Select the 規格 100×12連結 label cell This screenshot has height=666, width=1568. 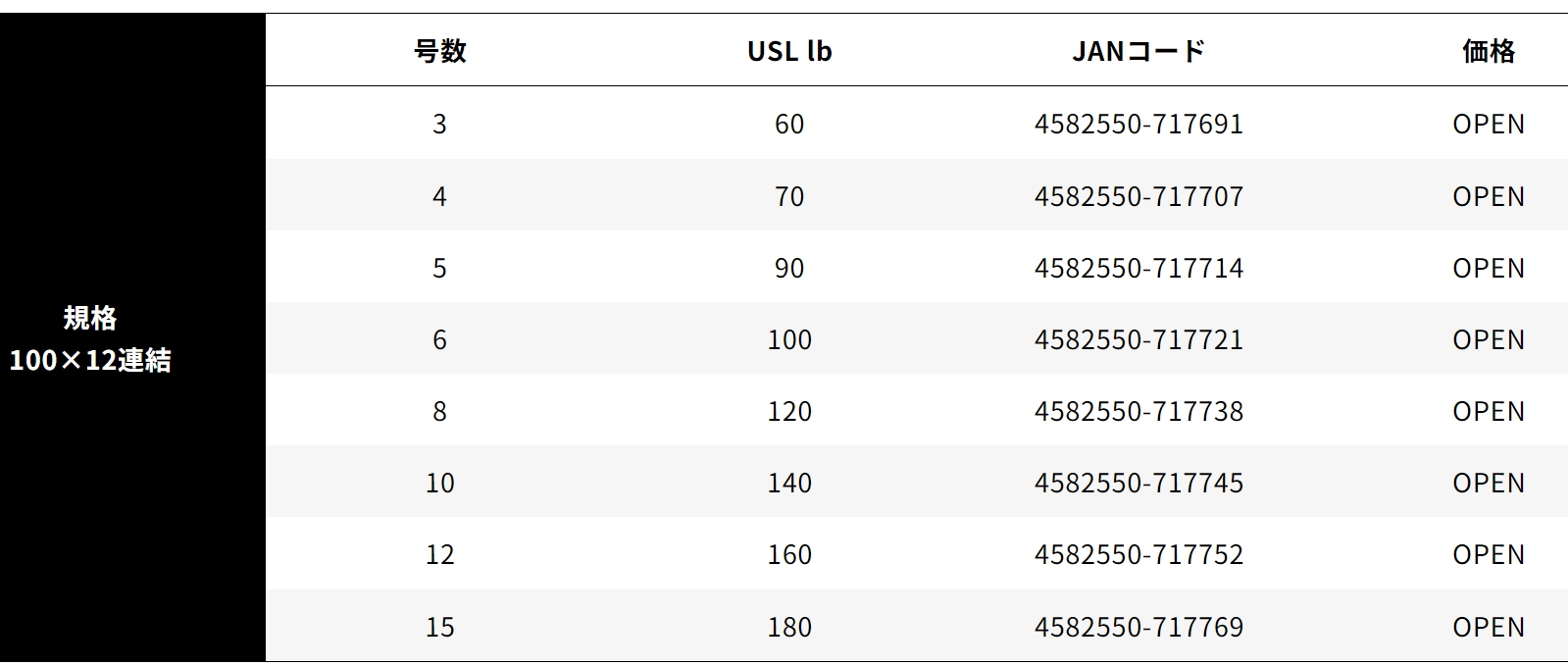click(90, 338)
